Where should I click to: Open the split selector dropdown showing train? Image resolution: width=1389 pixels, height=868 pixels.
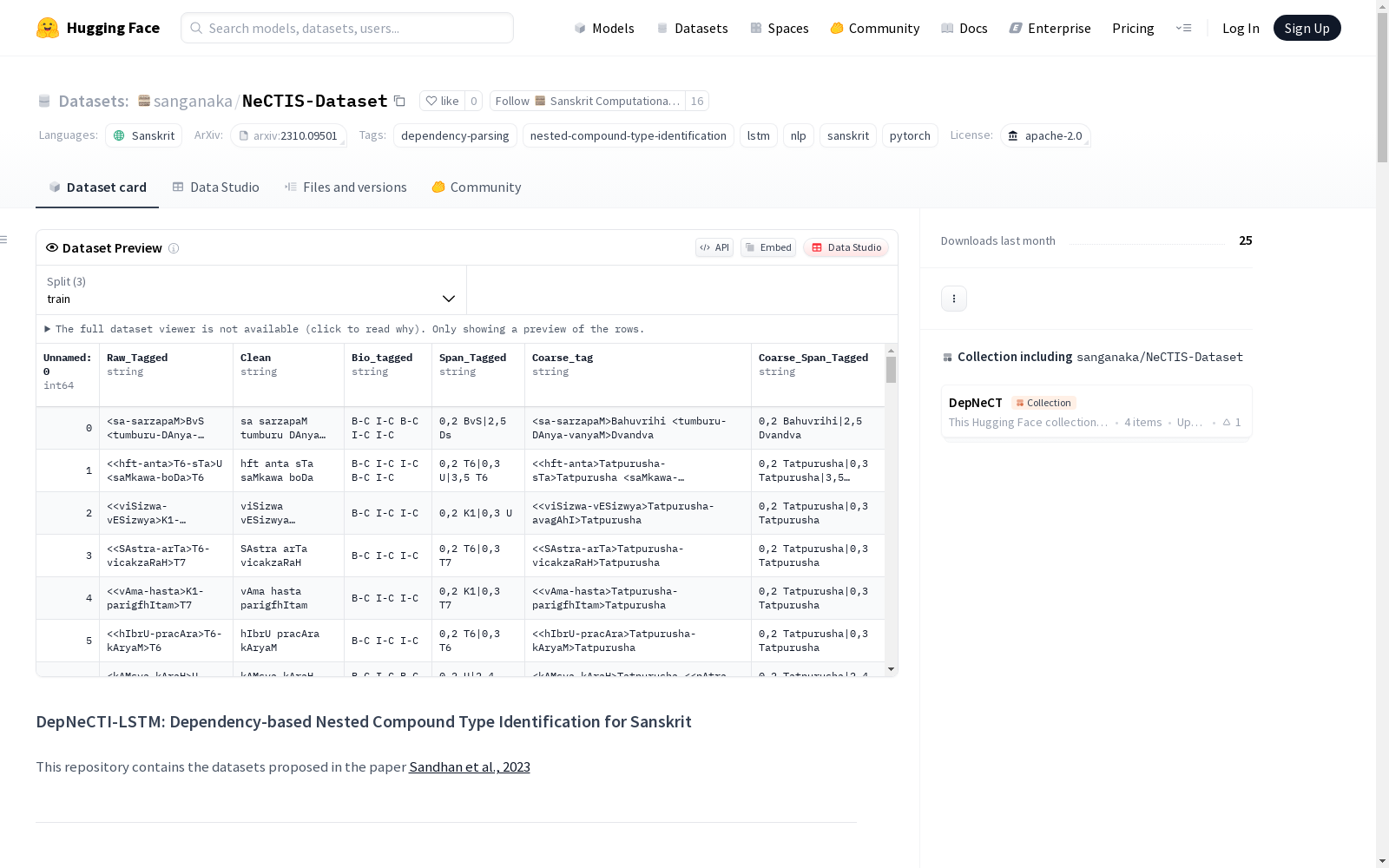(x=252, y=290)
